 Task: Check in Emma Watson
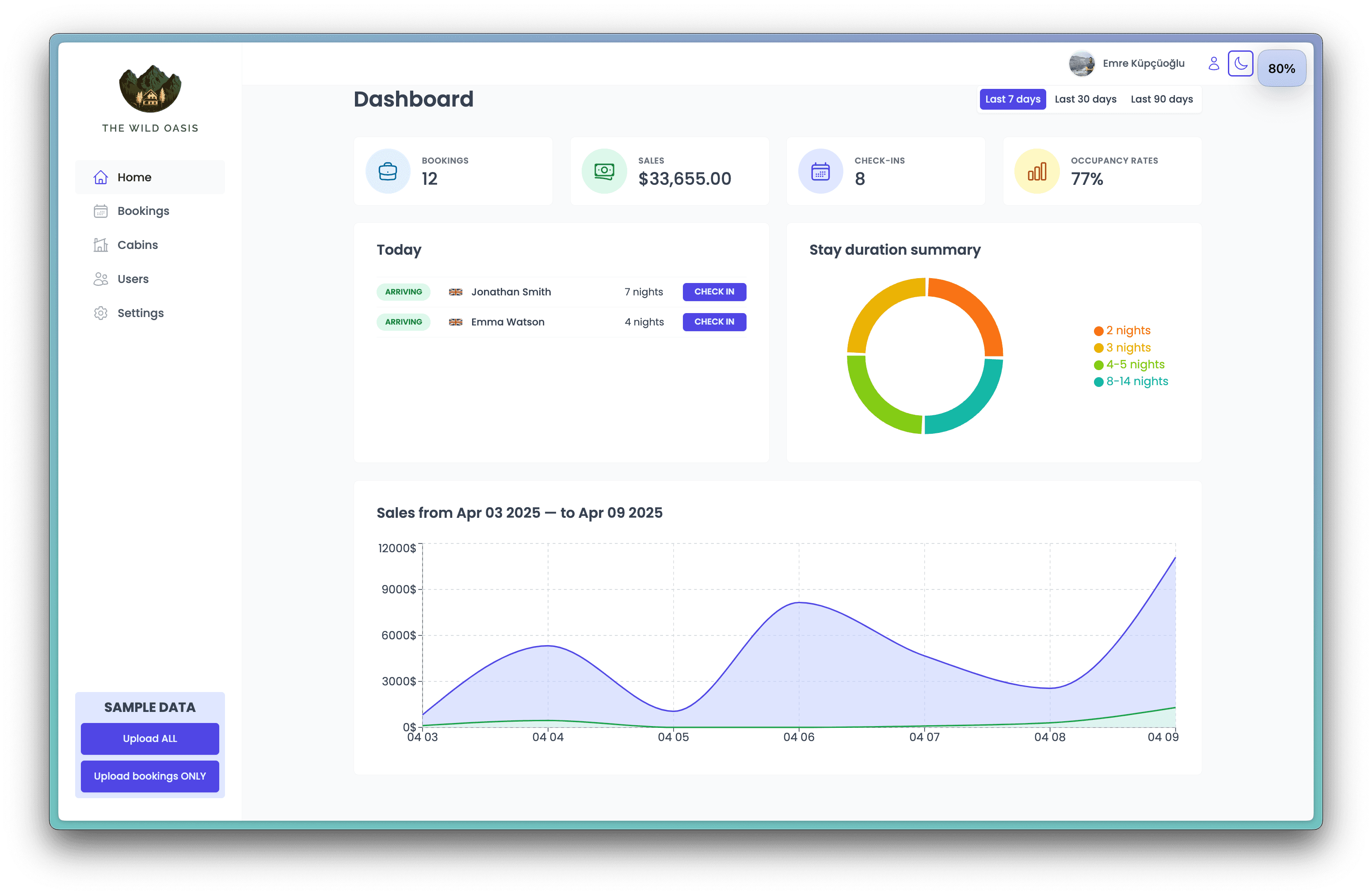point(714,322)
